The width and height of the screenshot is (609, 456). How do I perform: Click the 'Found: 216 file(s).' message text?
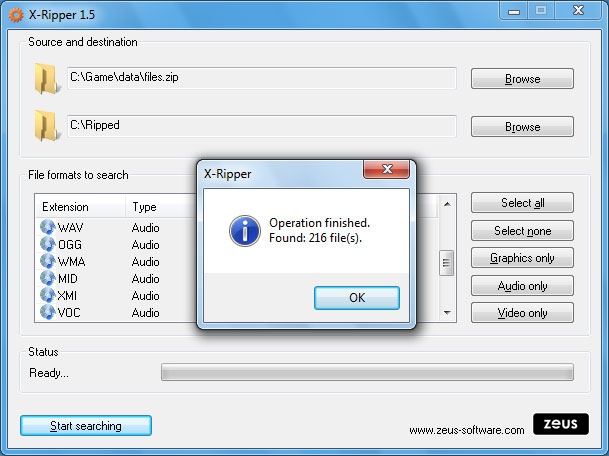point(315,238)
